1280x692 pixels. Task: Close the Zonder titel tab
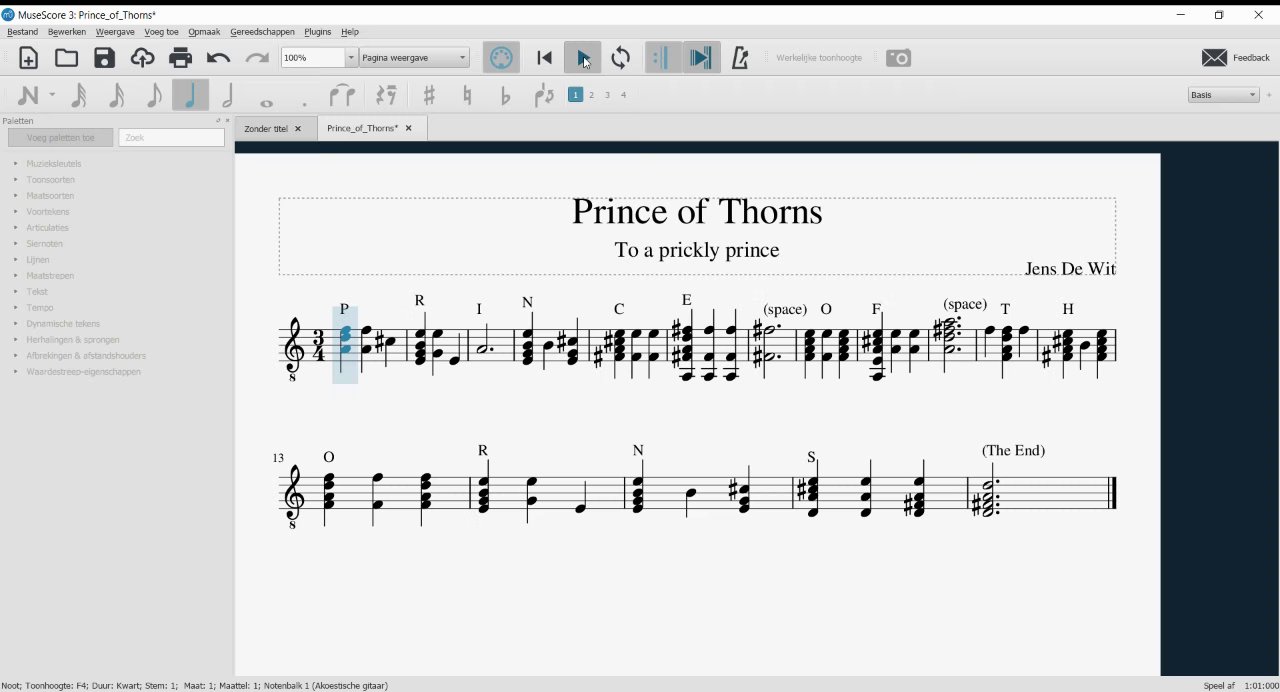click(x=298, y=129)
